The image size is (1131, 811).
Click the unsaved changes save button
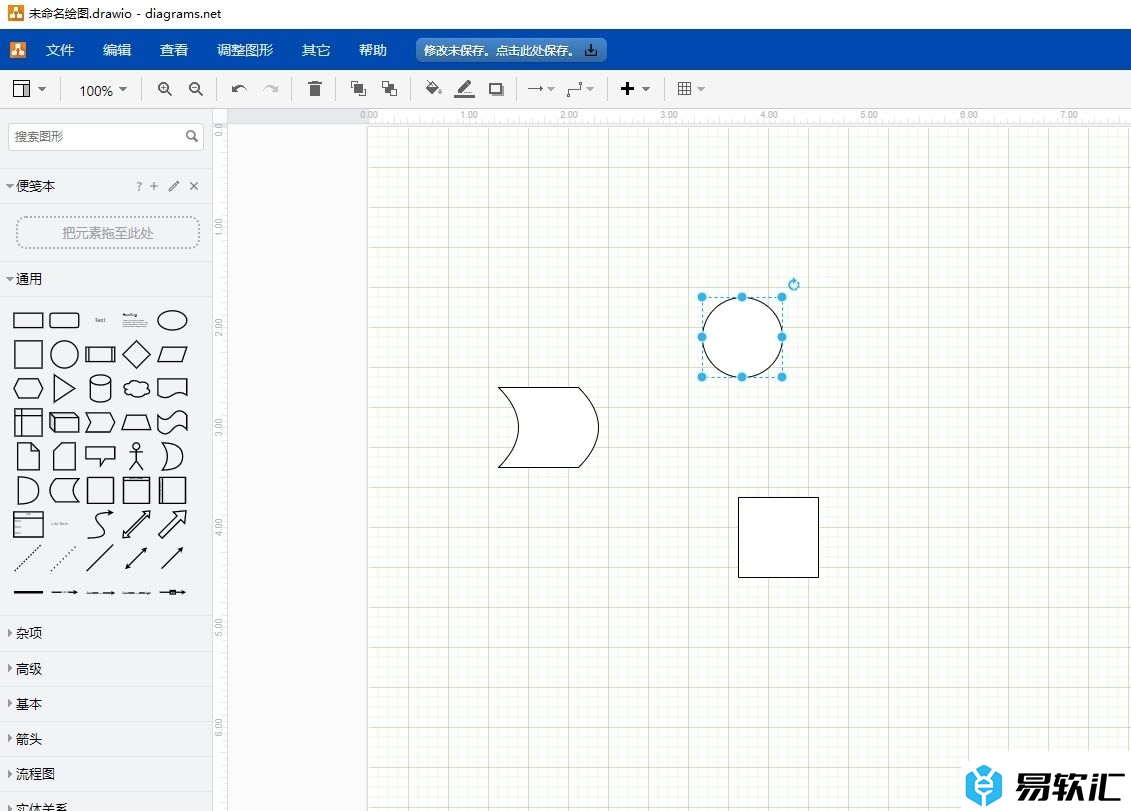pyautogui.click(x=511, y=50)
